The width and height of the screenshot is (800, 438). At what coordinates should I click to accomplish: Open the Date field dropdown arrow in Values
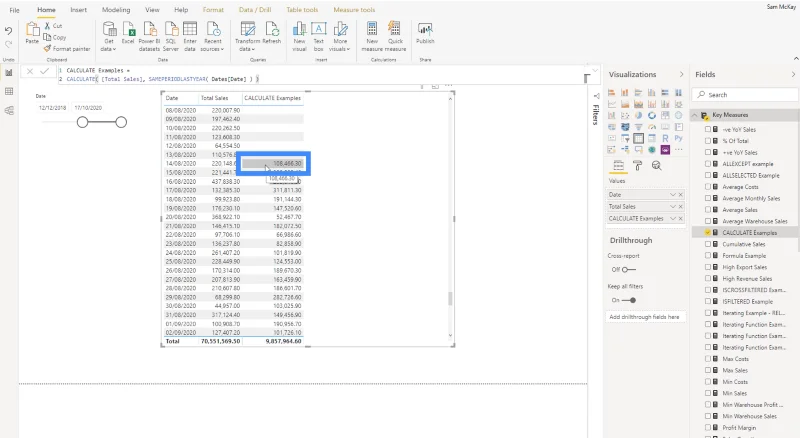pyautogui.click(x=672, y=194)
